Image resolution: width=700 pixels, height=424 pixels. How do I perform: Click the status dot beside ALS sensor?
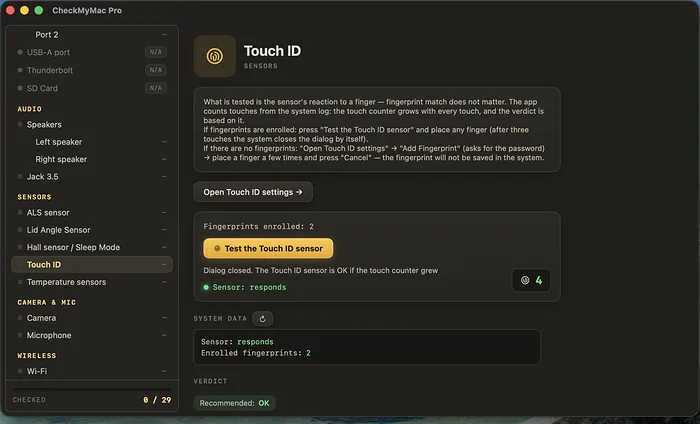pos(20,212)
